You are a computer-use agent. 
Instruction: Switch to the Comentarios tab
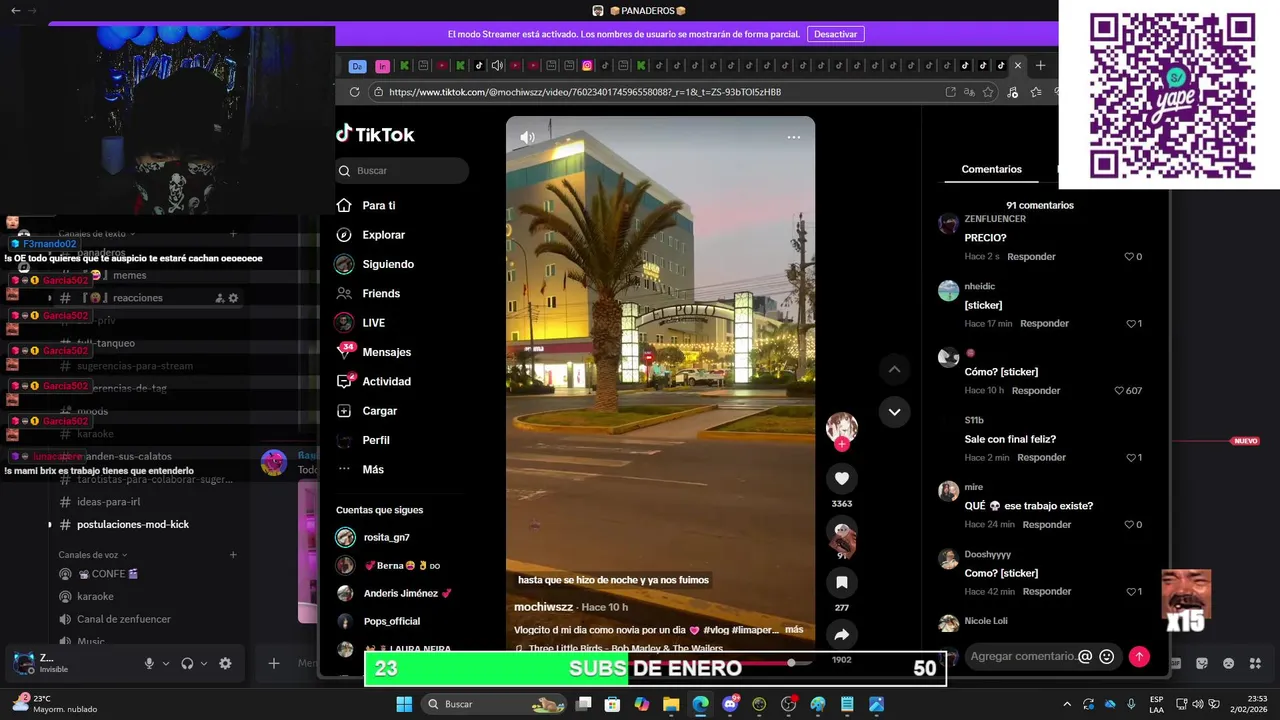(x=991, y=169)
